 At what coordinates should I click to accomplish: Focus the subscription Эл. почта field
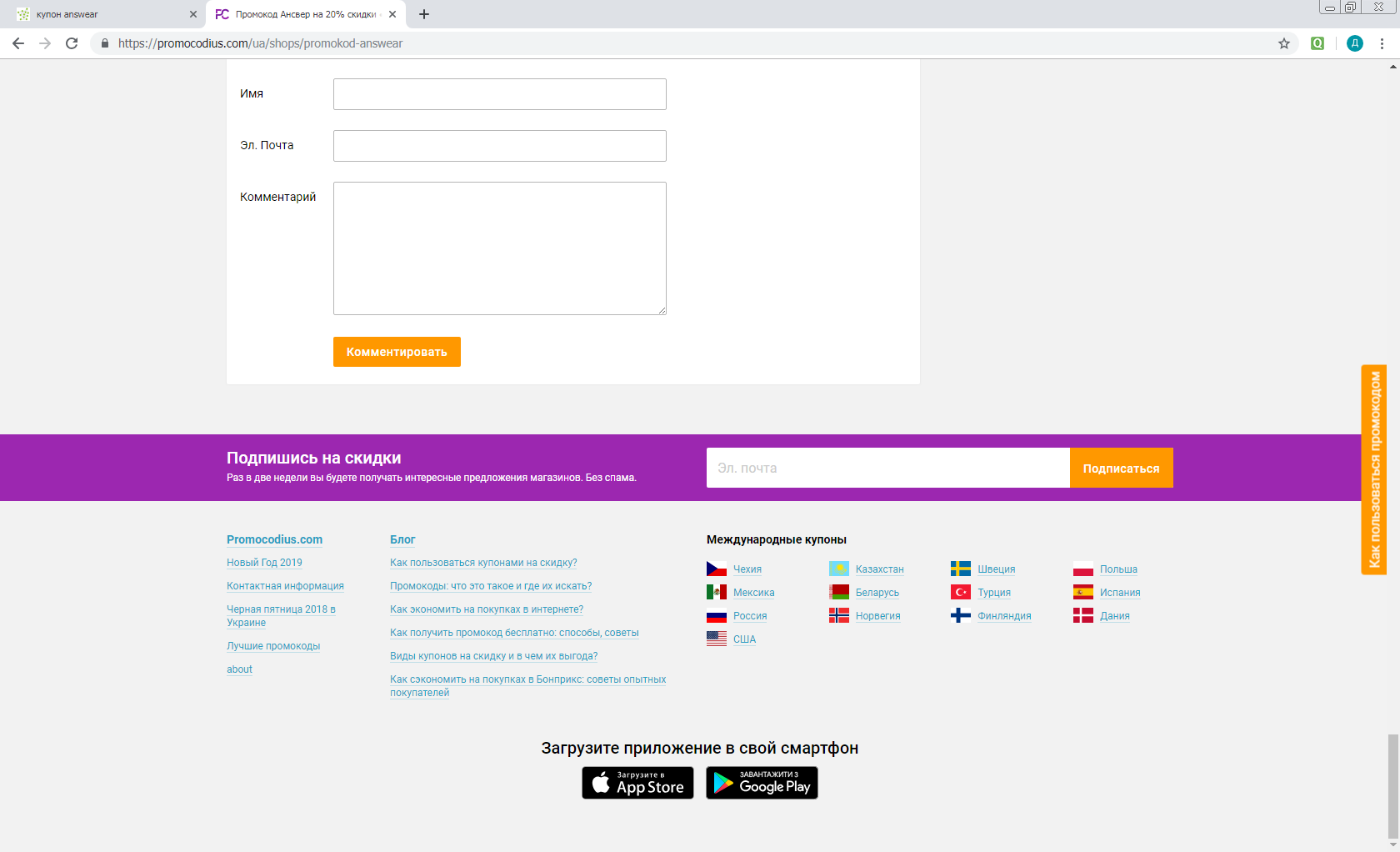[x=888, y=468]
